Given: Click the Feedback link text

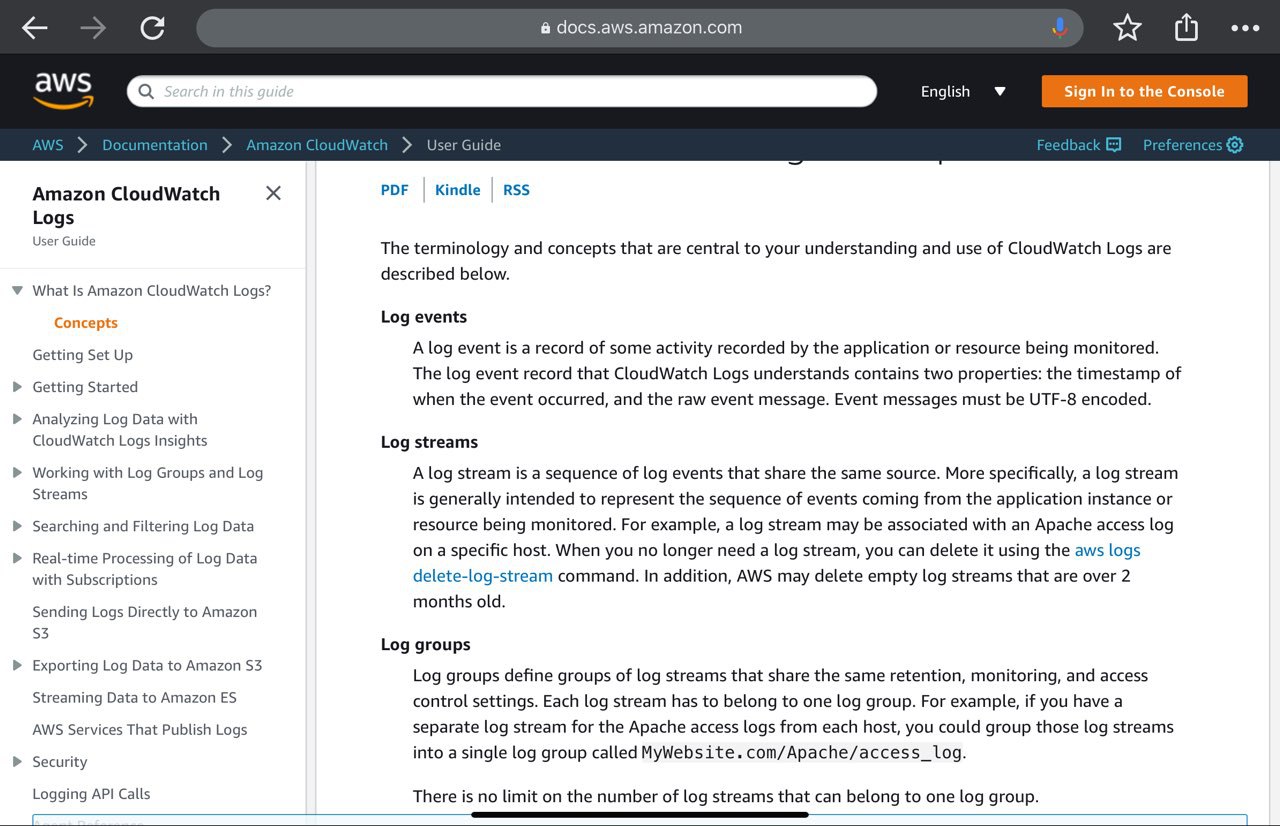Looking at the screenshot, I should pos(1068,145).
